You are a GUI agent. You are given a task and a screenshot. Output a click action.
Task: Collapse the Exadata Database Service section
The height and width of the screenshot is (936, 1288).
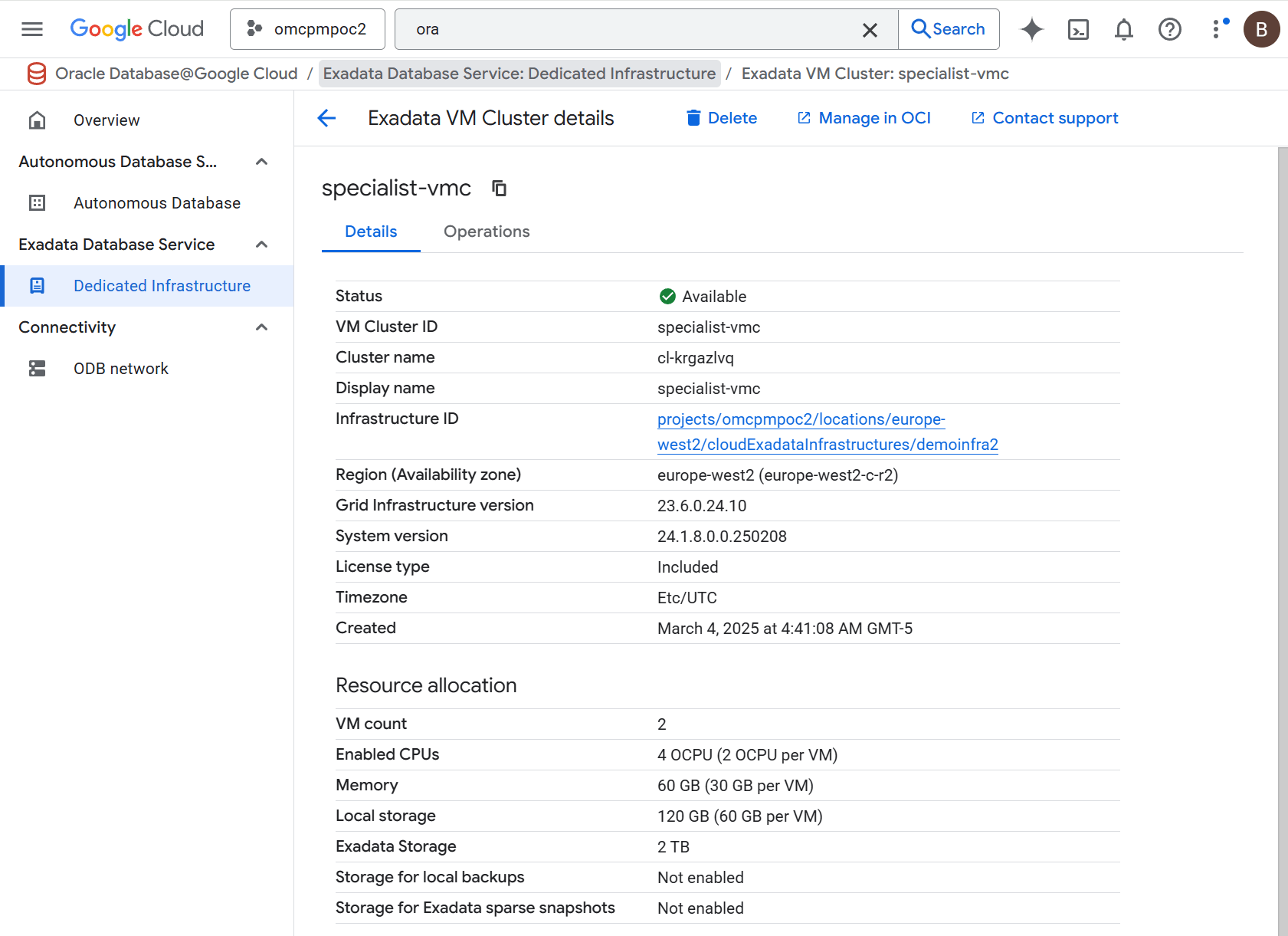(x=261, y=244)
